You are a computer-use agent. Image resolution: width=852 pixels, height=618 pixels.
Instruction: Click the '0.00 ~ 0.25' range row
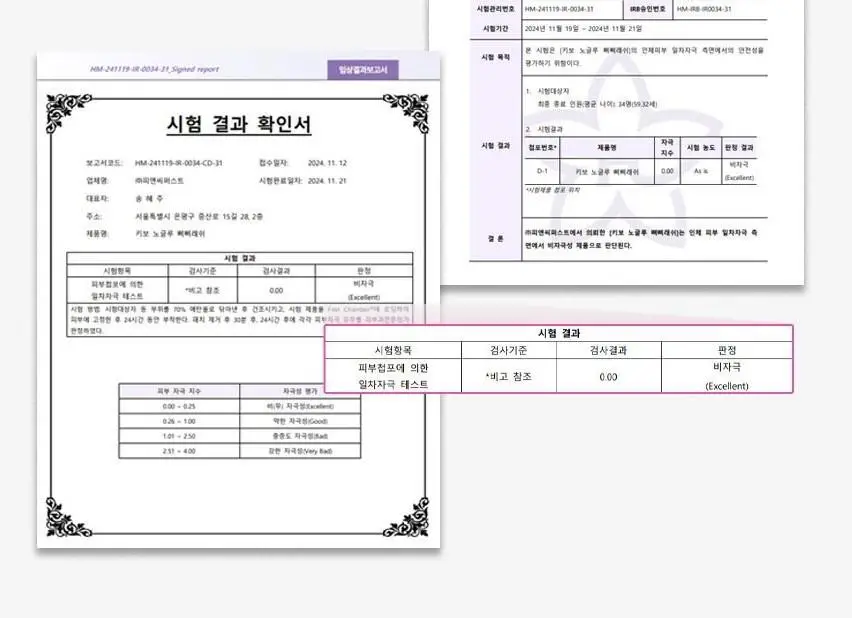[x=179, y=406]
